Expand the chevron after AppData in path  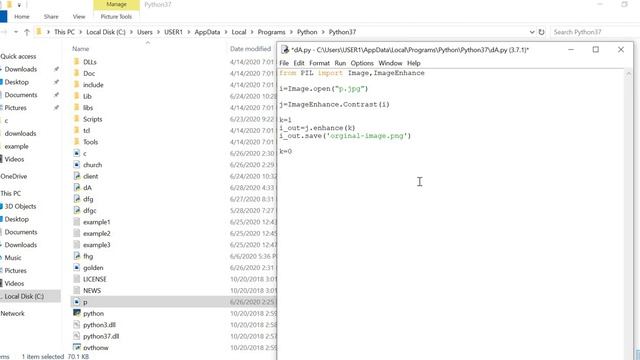pos(226,32)
